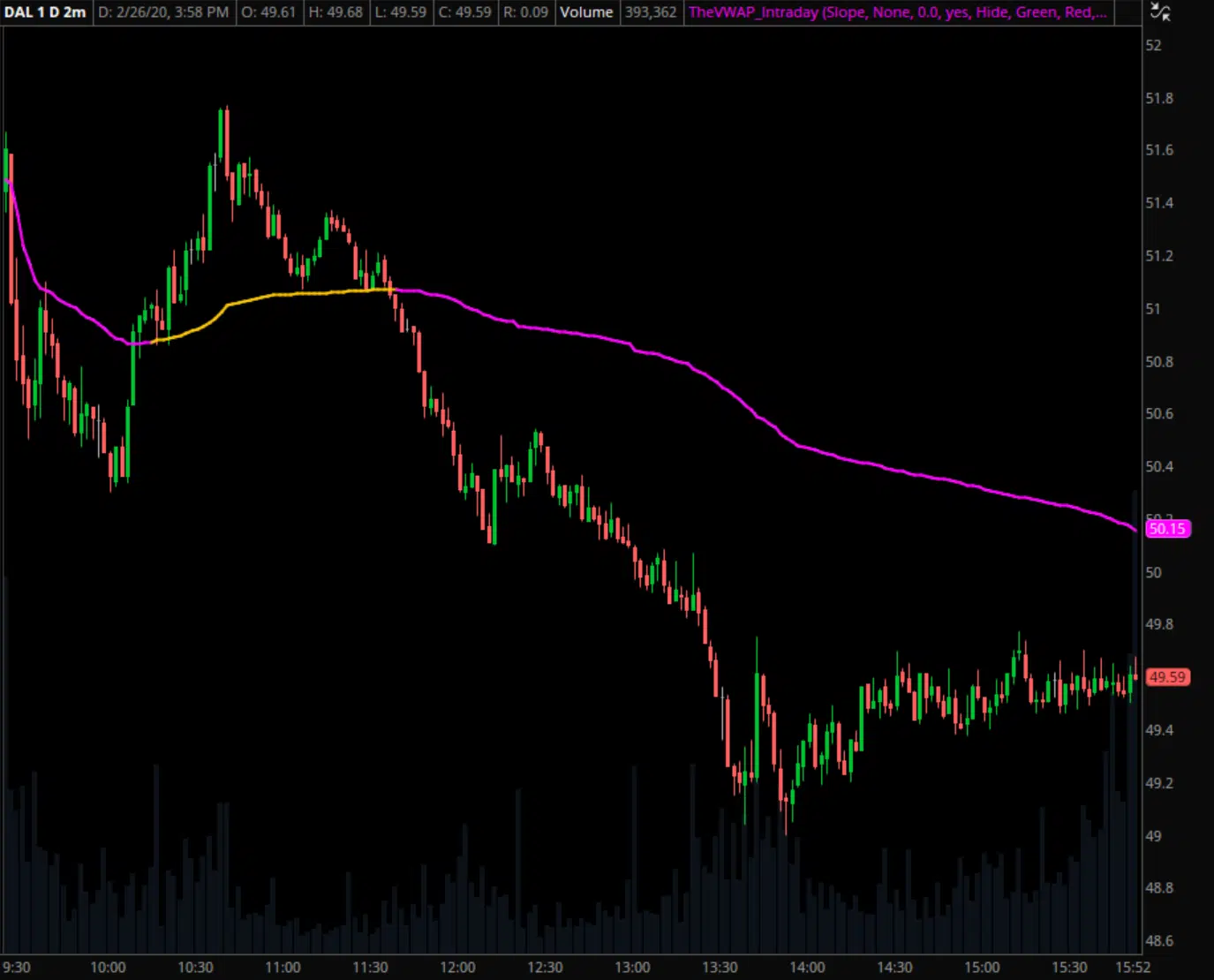Image resolution: width=1214 pixels, height=980 pixels.
Task: Click the close price C: 49.59
Action: [x=465, y=12]
